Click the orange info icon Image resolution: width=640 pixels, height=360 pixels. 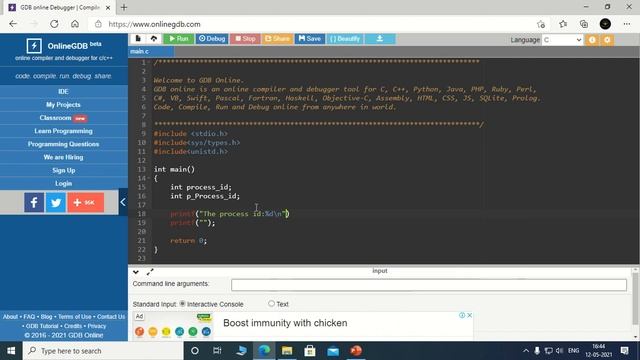point(592,40)
